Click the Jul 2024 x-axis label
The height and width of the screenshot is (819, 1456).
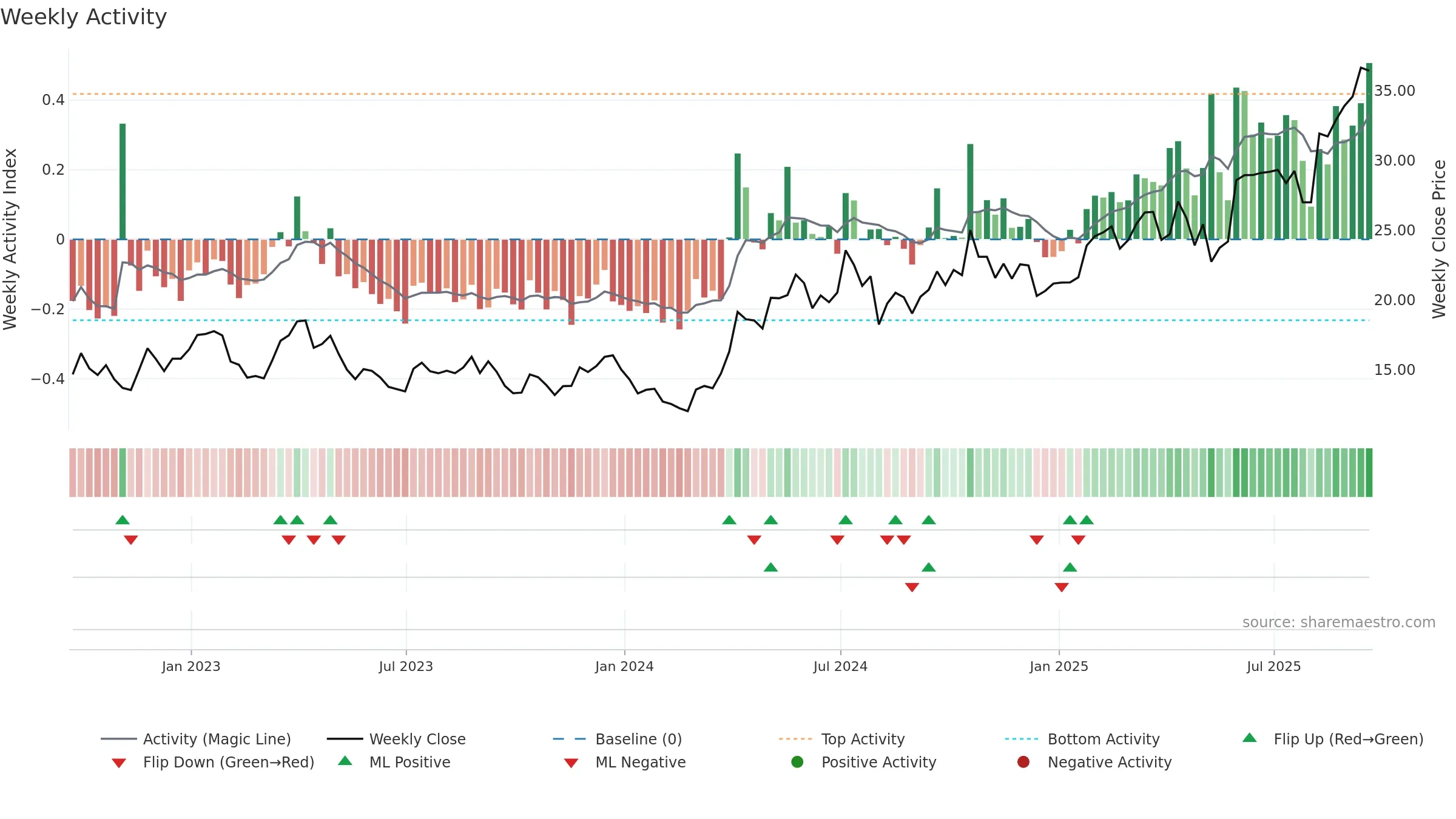pyautogui.click(x=841, y=666)
